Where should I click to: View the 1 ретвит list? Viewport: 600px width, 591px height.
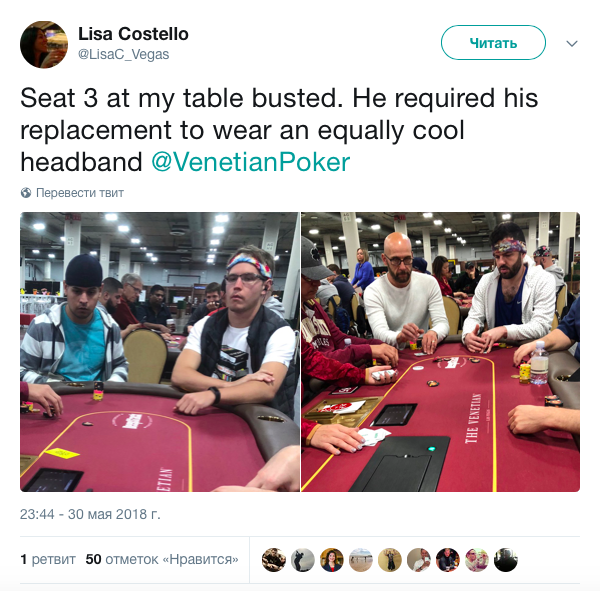48,559
